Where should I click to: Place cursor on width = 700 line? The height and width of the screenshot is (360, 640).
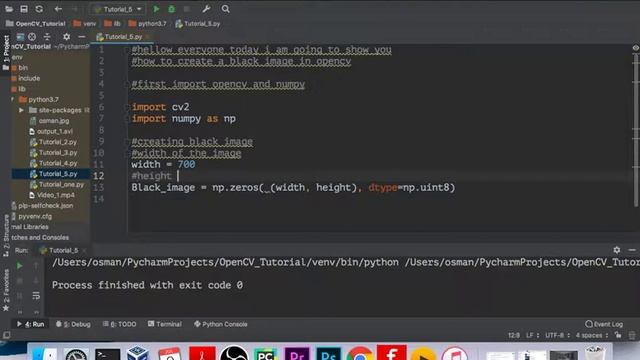[x=163, y=164]
